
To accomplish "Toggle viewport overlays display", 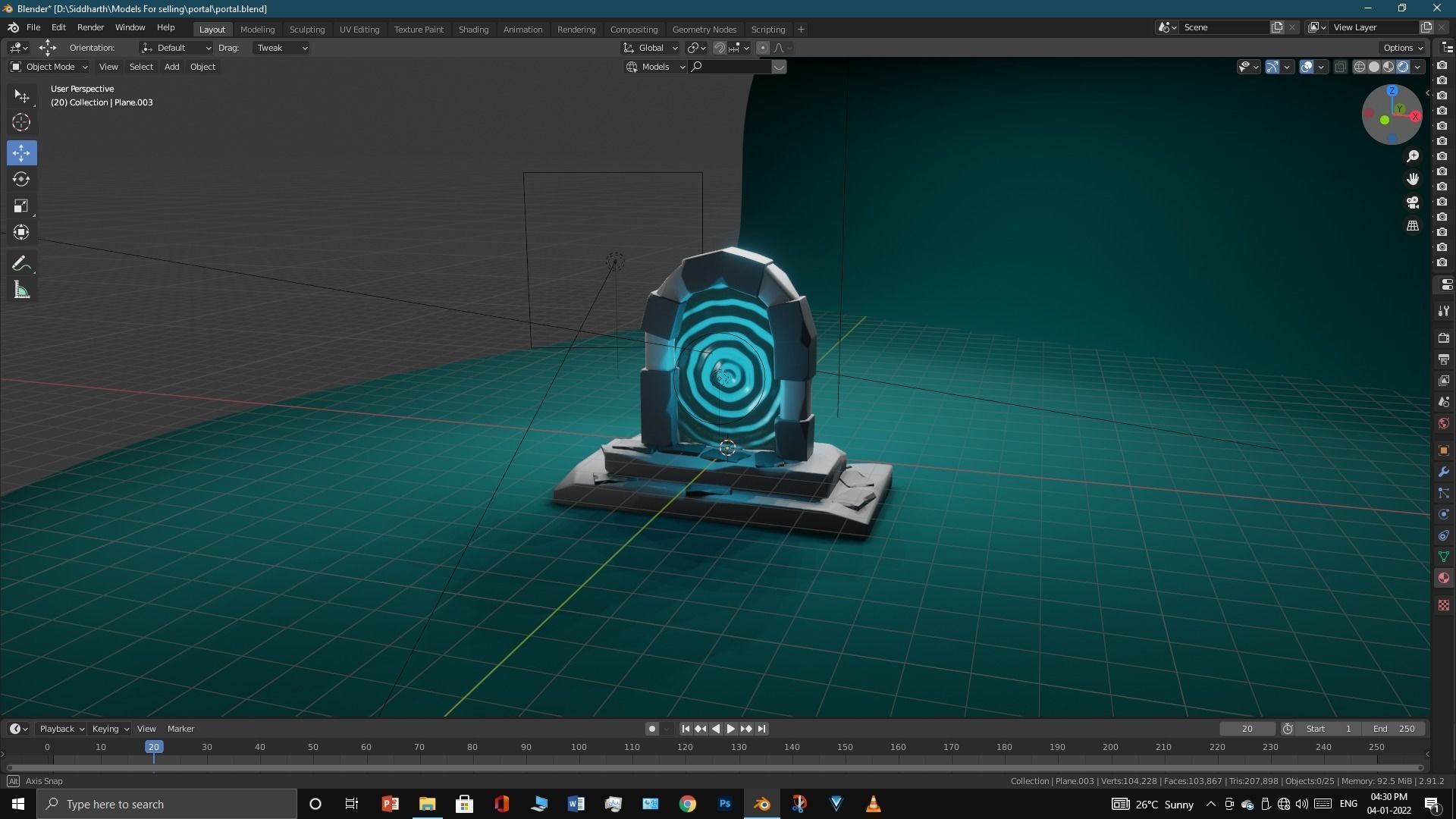I will (x=1307, y=67).
